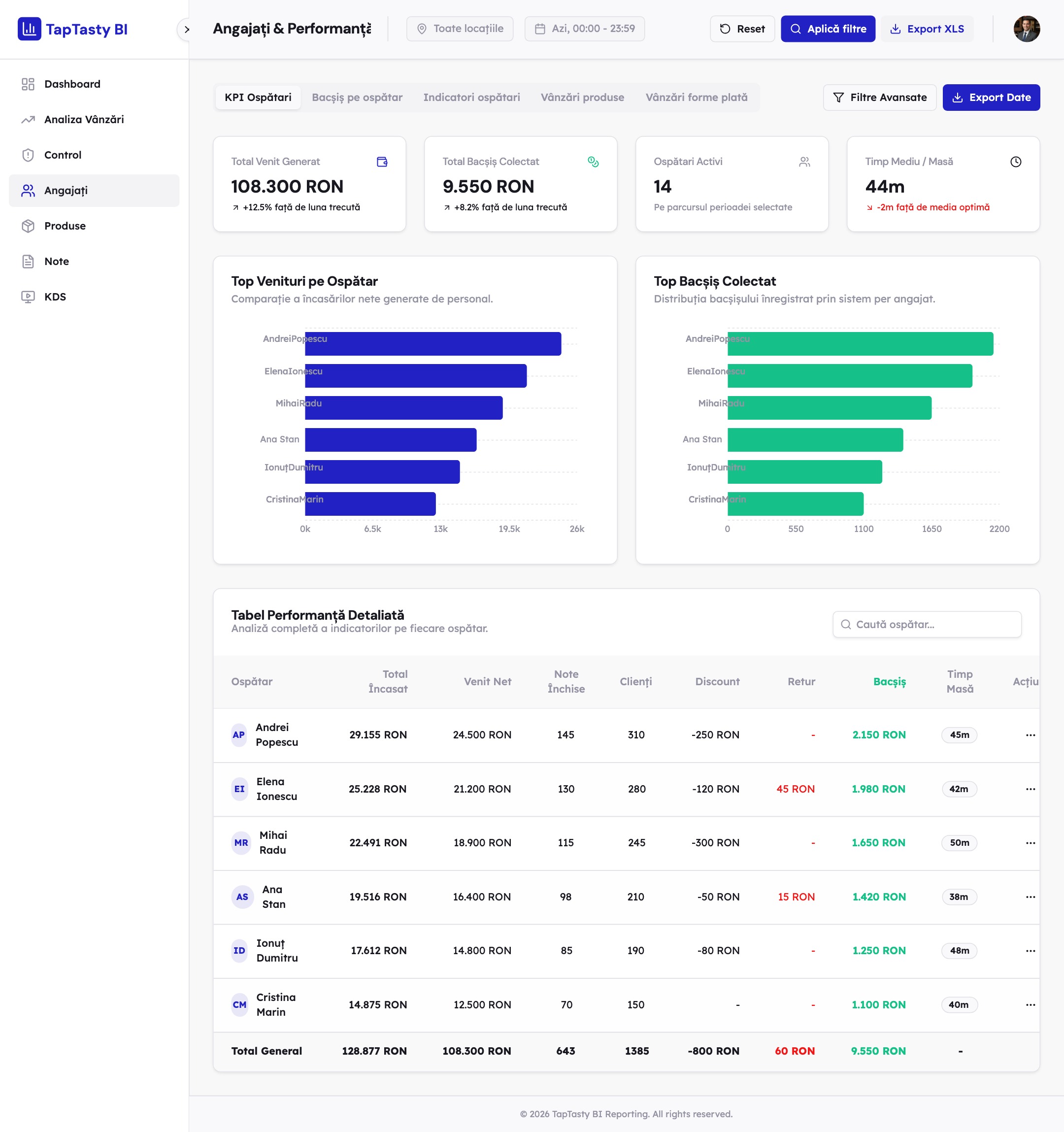Sort by the Total Încasat column header

click(x=388, y=682)
